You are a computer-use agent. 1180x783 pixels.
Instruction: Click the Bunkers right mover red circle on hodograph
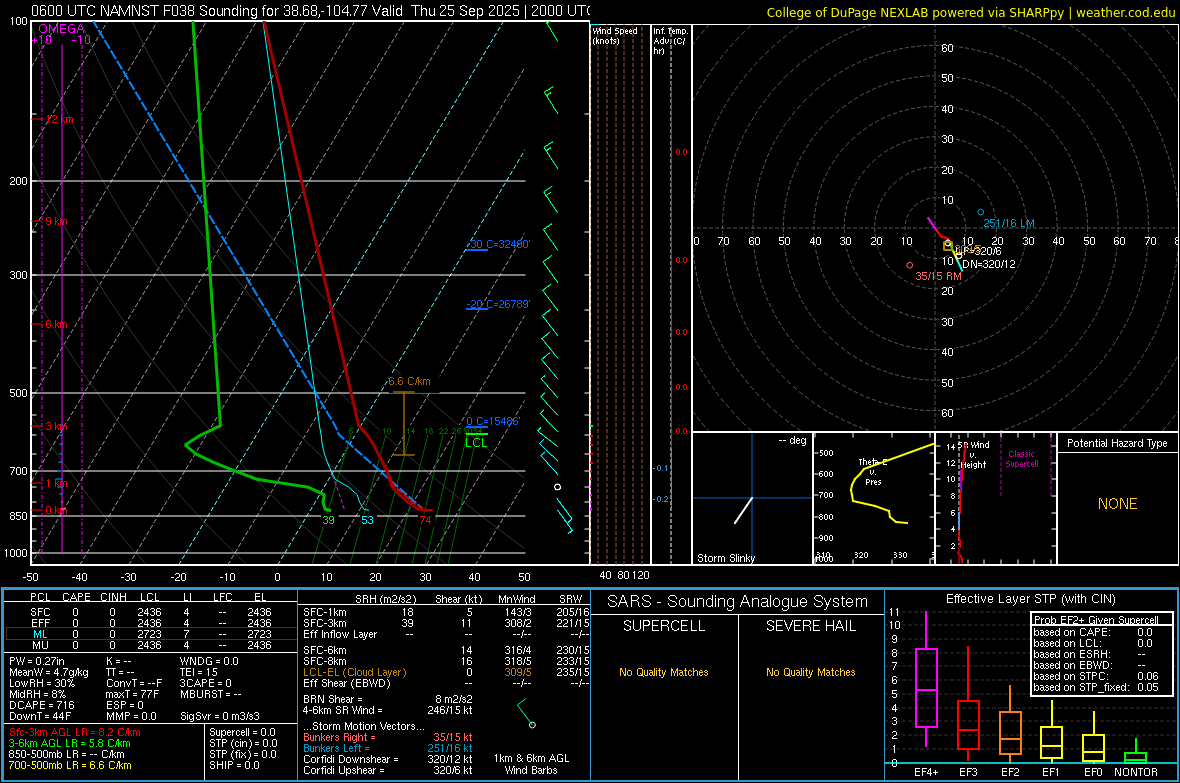910,265
